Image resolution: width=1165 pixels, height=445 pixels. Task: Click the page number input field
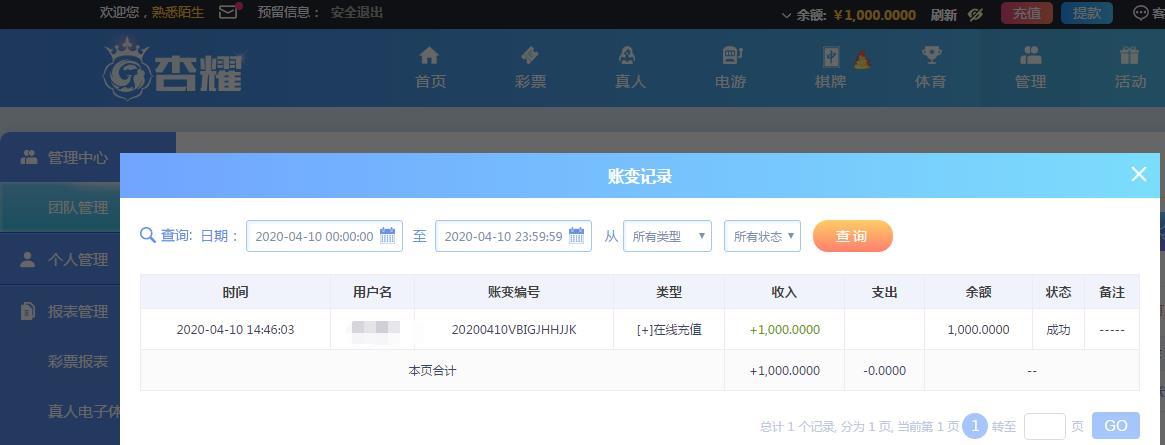(1044, 426)
